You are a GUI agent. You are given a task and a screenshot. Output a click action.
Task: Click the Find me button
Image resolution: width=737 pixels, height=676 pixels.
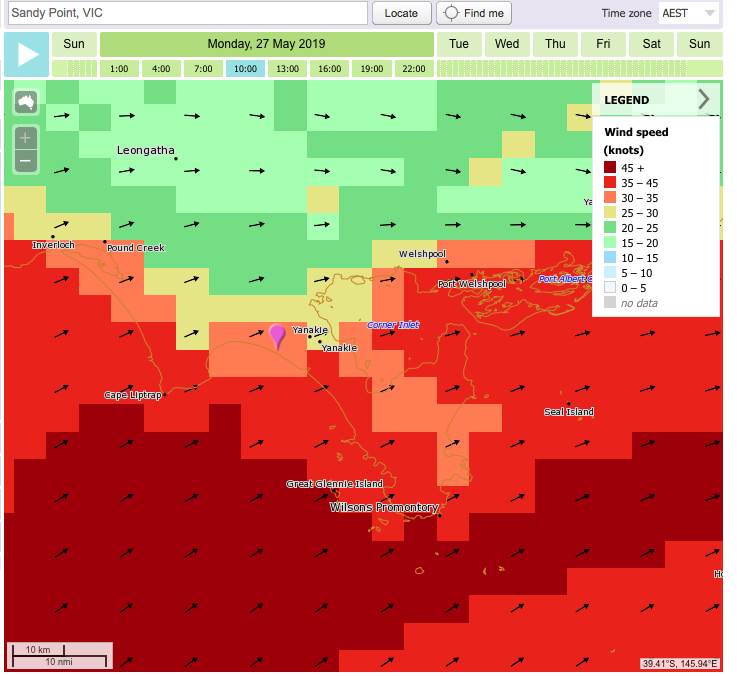coord(475,13)
